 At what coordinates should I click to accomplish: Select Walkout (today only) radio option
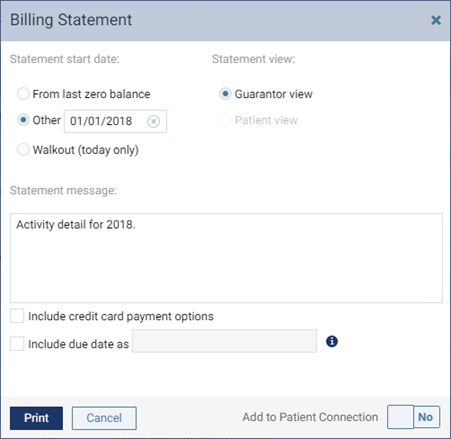[23, 149]
